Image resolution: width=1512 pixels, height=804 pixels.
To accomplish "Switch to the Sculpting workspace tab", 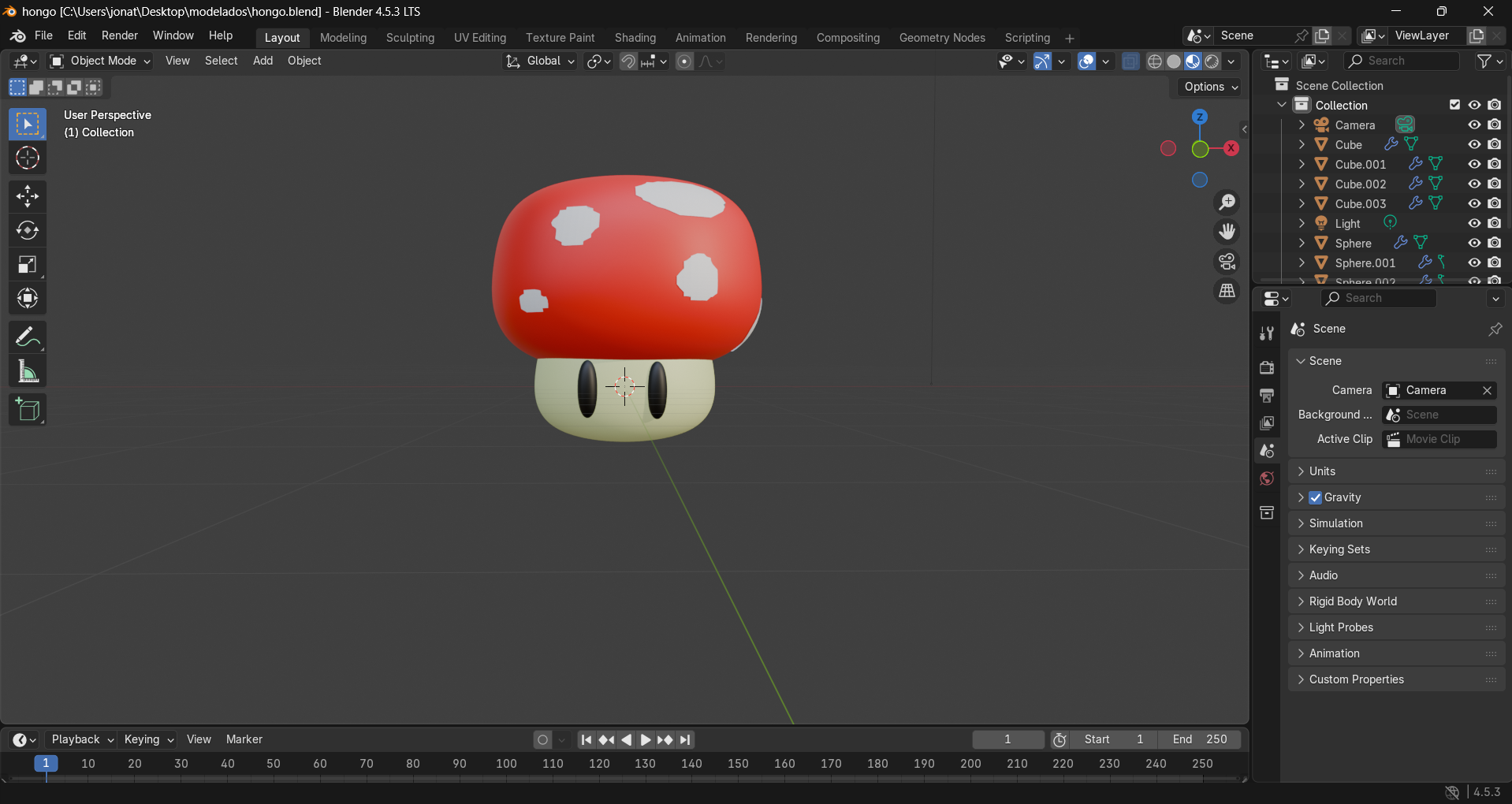I will pyautogui.click(x=410, y=37).
